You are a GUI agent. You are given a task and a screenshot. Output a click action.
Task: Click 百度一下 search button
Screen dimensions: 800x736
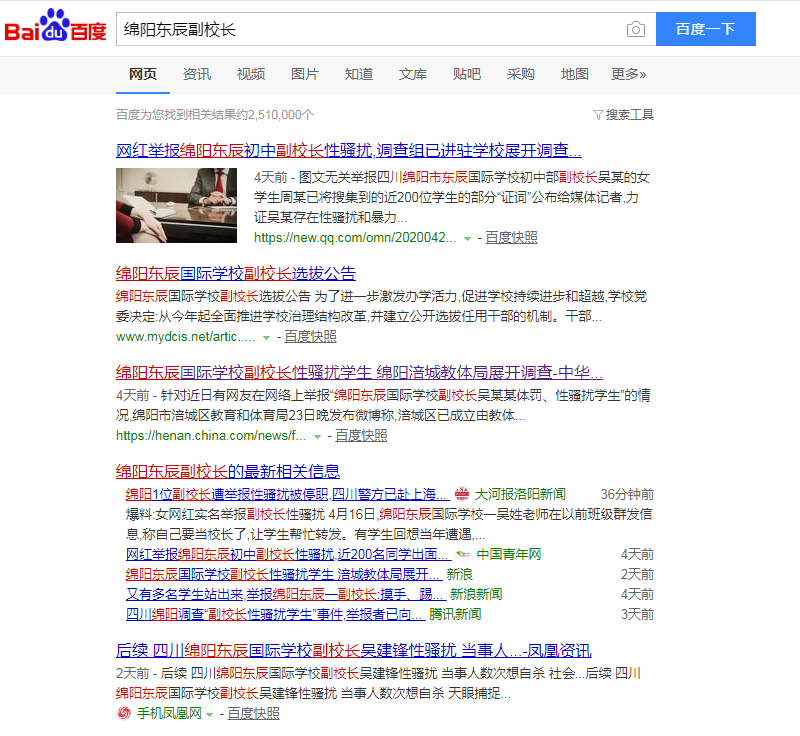[x=706, y=29]
